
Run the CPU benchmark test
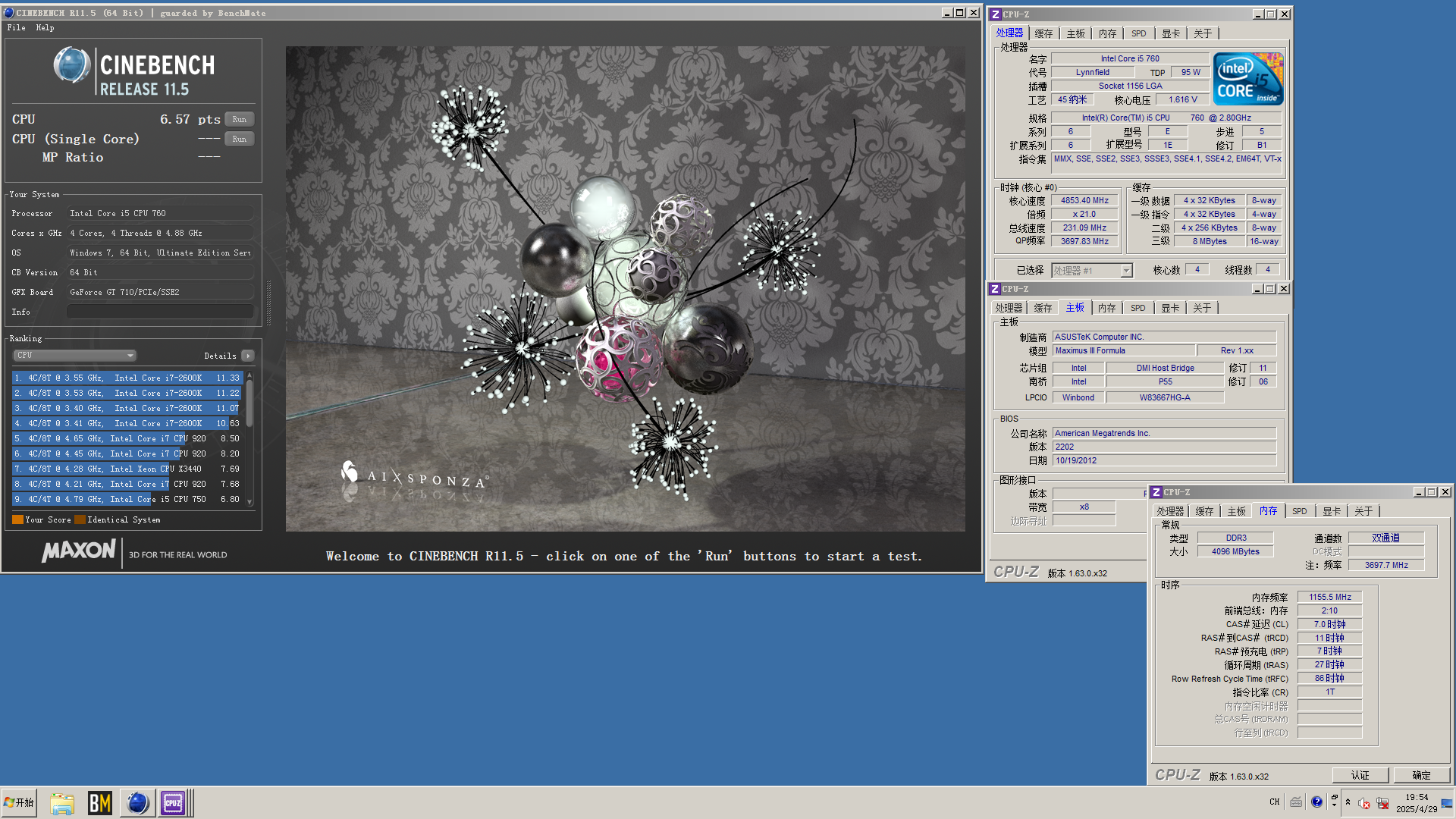pos(239,119)
